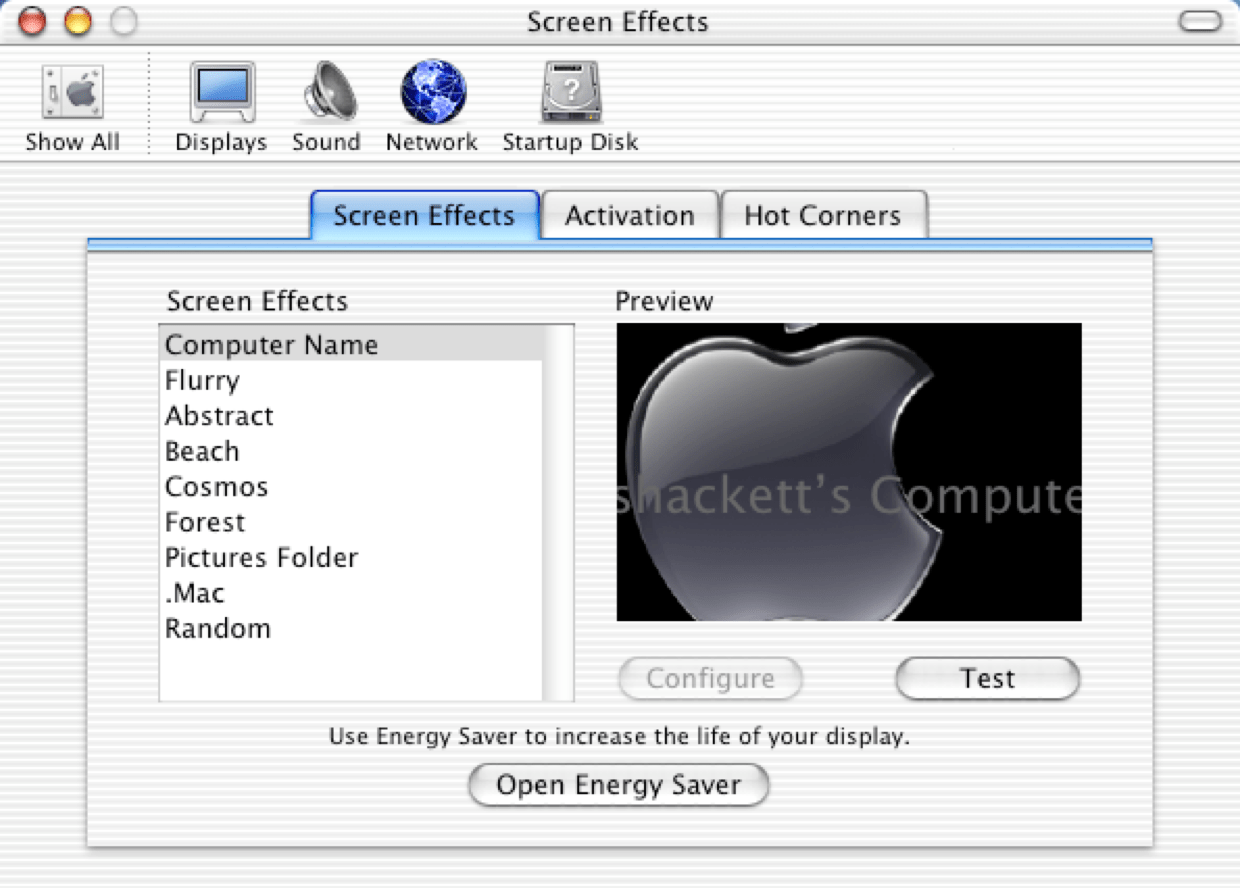Switch to the Activation tab
This screenshot has height=888, width=1240.
[630, 215]
